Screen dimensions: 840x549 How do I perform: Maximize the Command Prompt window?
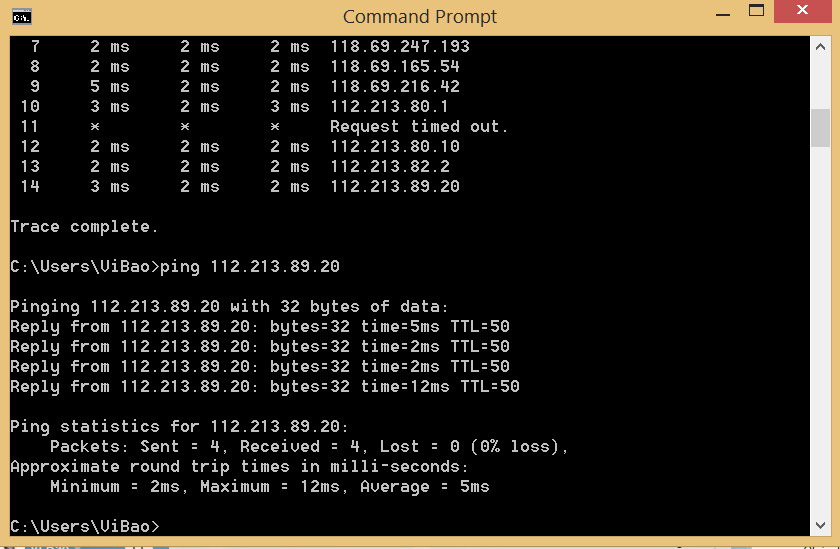(x=756, y=11)
